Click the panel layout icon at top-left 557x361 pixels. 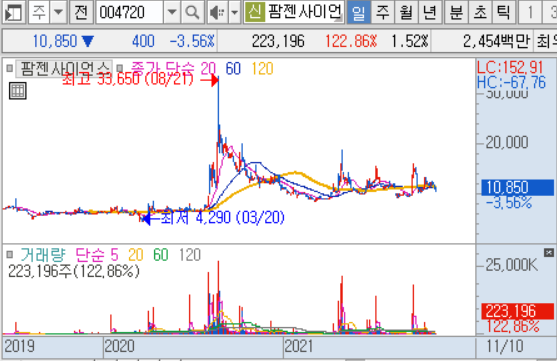point(13,12)
